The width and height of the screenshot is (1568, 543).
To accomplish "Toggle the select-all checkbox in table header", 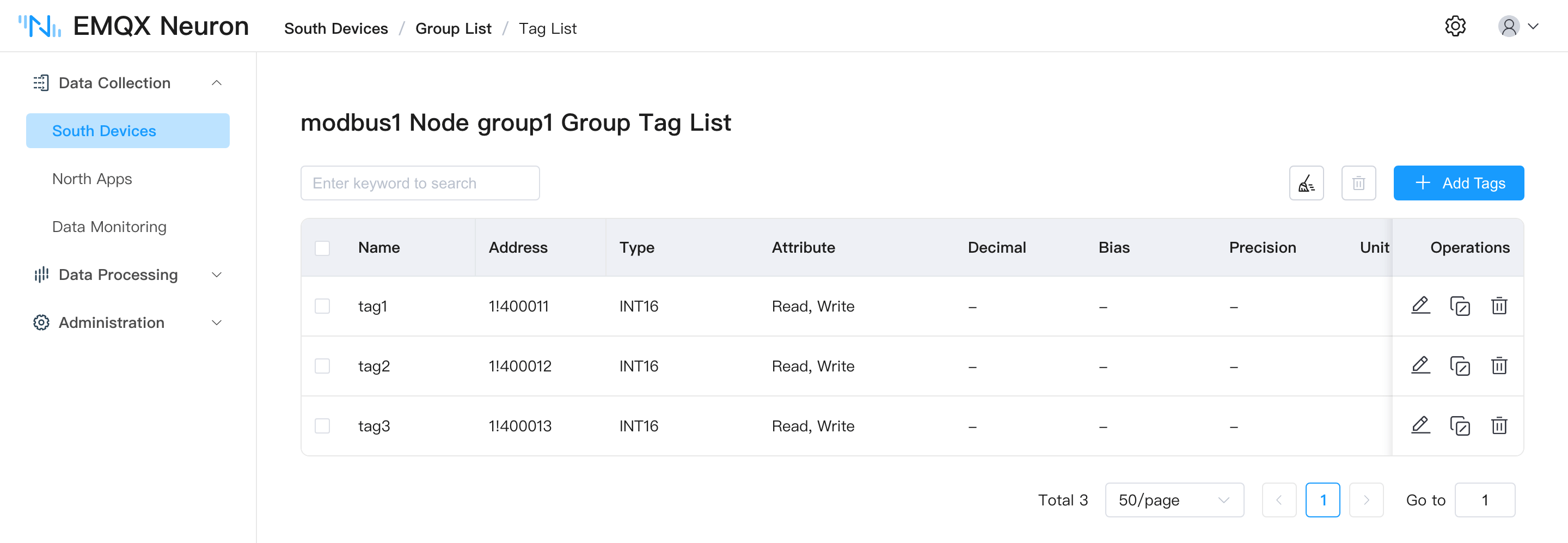I will 322,248.
